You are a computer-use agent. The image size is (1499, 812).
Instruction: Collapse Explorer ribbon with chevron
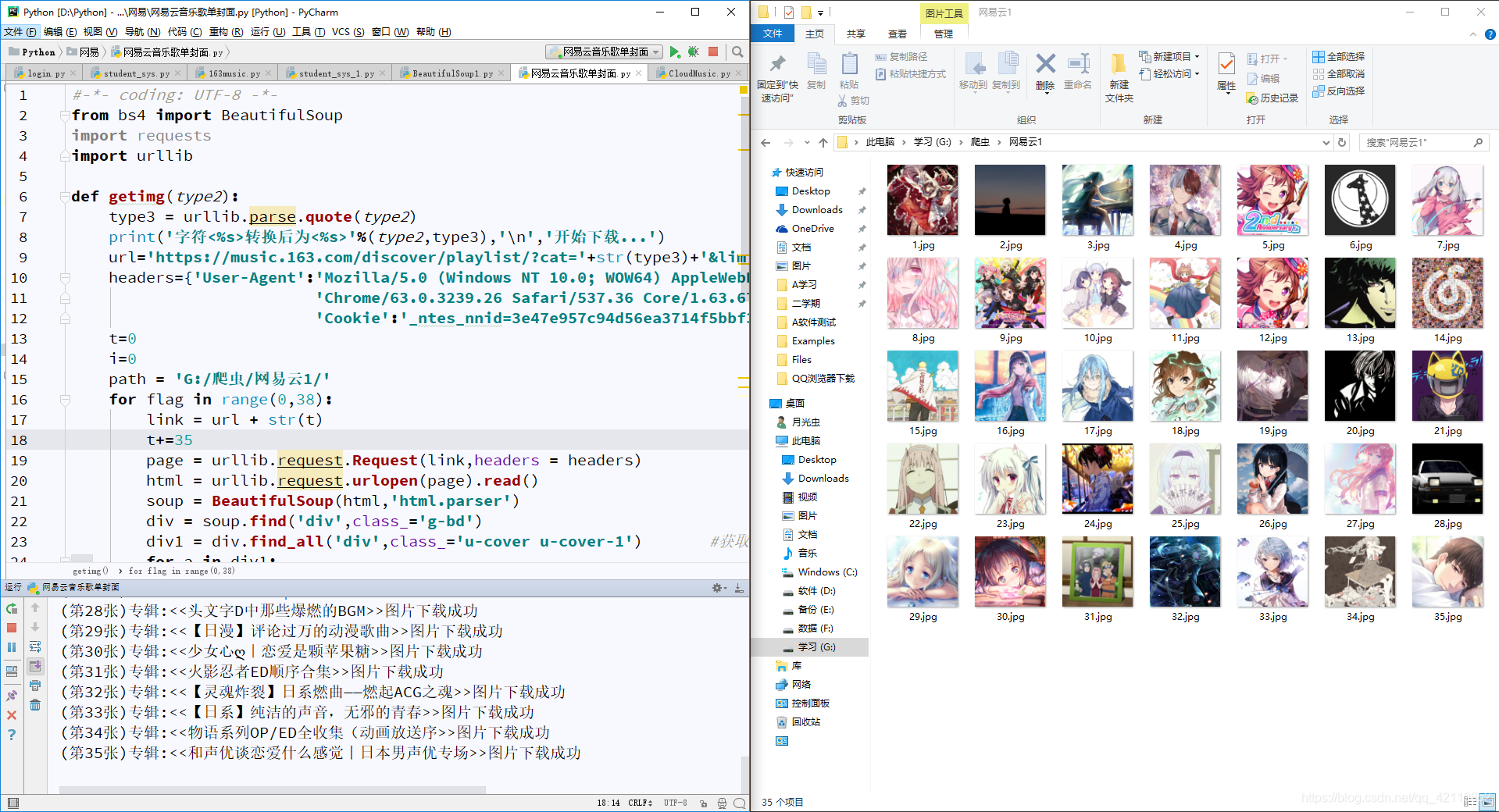pyautogui.click(x=1473, y=34)
